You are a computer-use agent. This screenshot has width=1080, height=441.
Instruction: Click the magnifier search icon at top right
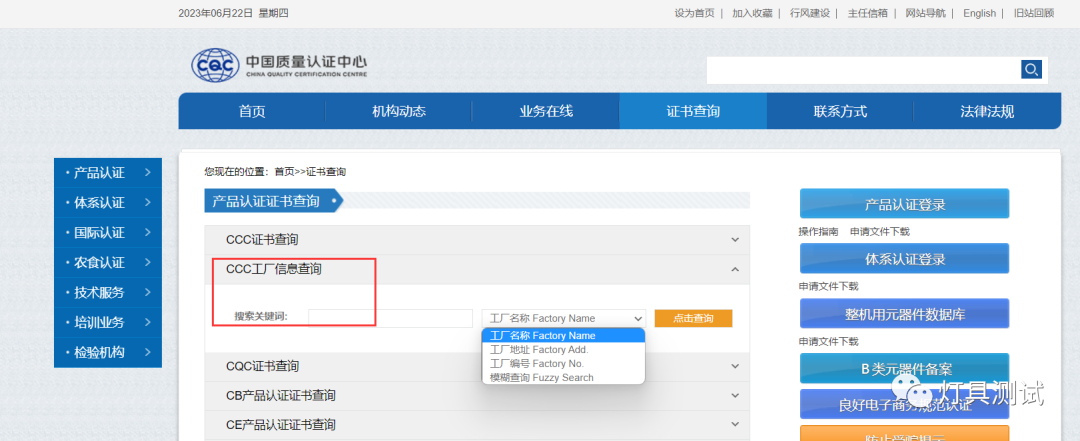[1031, 69]
